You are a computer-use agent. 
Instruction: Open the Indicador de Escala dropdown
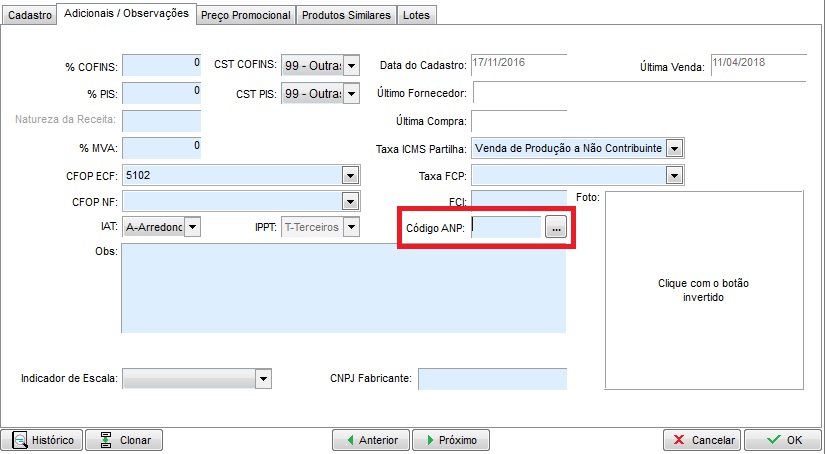(263, 379)
